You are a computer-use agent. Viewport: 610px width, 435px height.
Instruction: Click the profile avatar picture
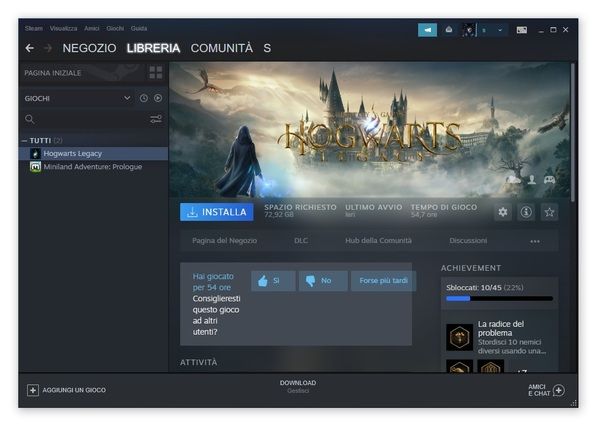click(469, 30)
